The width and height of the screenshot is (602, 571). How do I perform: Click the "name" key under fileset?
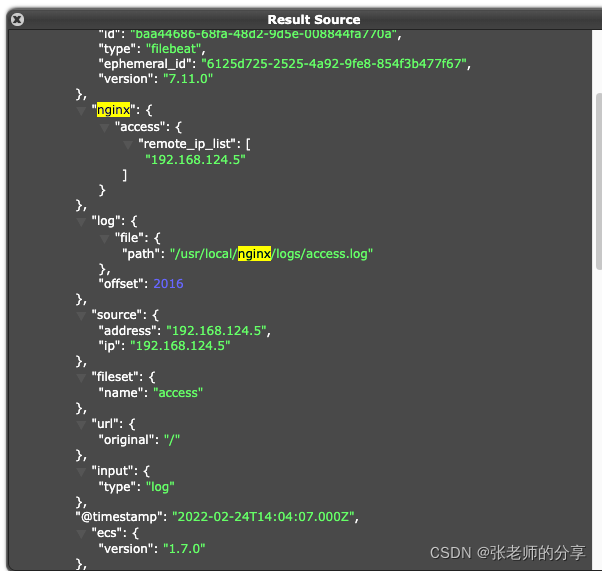click(121, 393)
